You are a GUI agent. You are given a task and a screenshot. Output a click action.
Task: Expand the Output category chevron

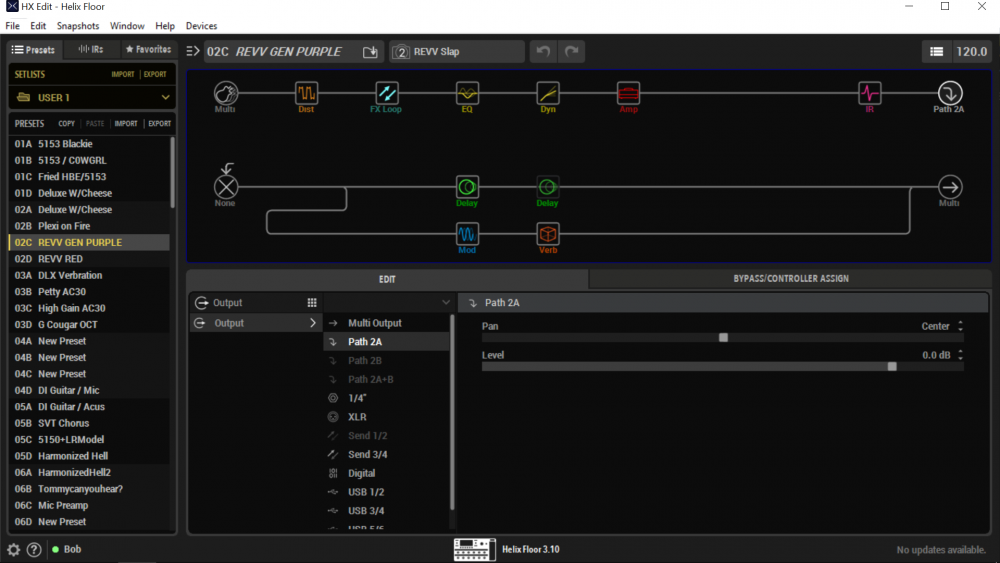(312, 323)
